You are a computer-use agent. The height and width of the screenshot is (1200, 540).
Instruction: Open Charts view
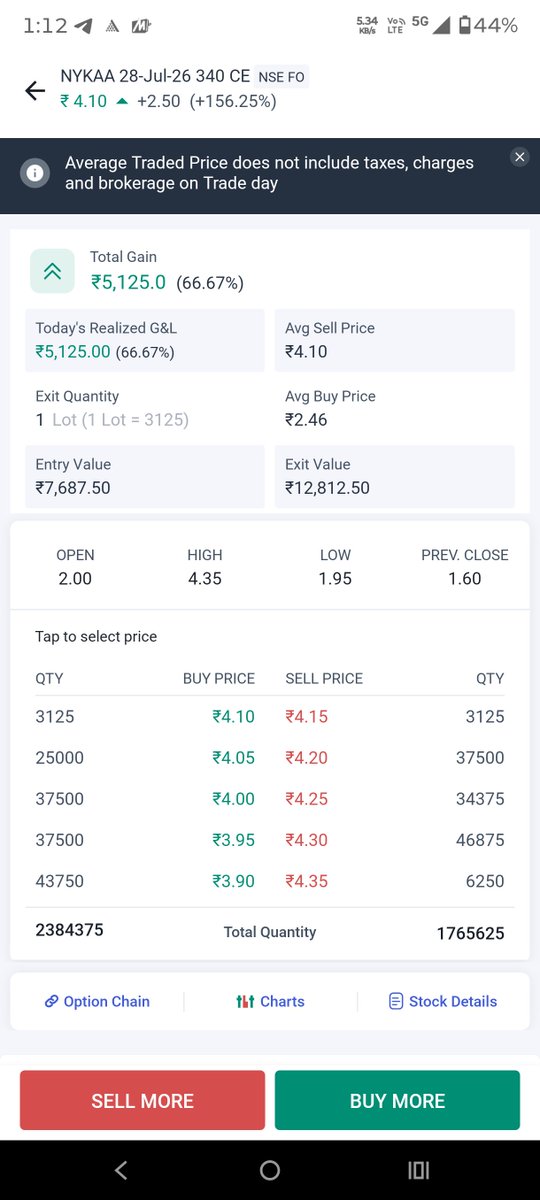coord(270,1001)
